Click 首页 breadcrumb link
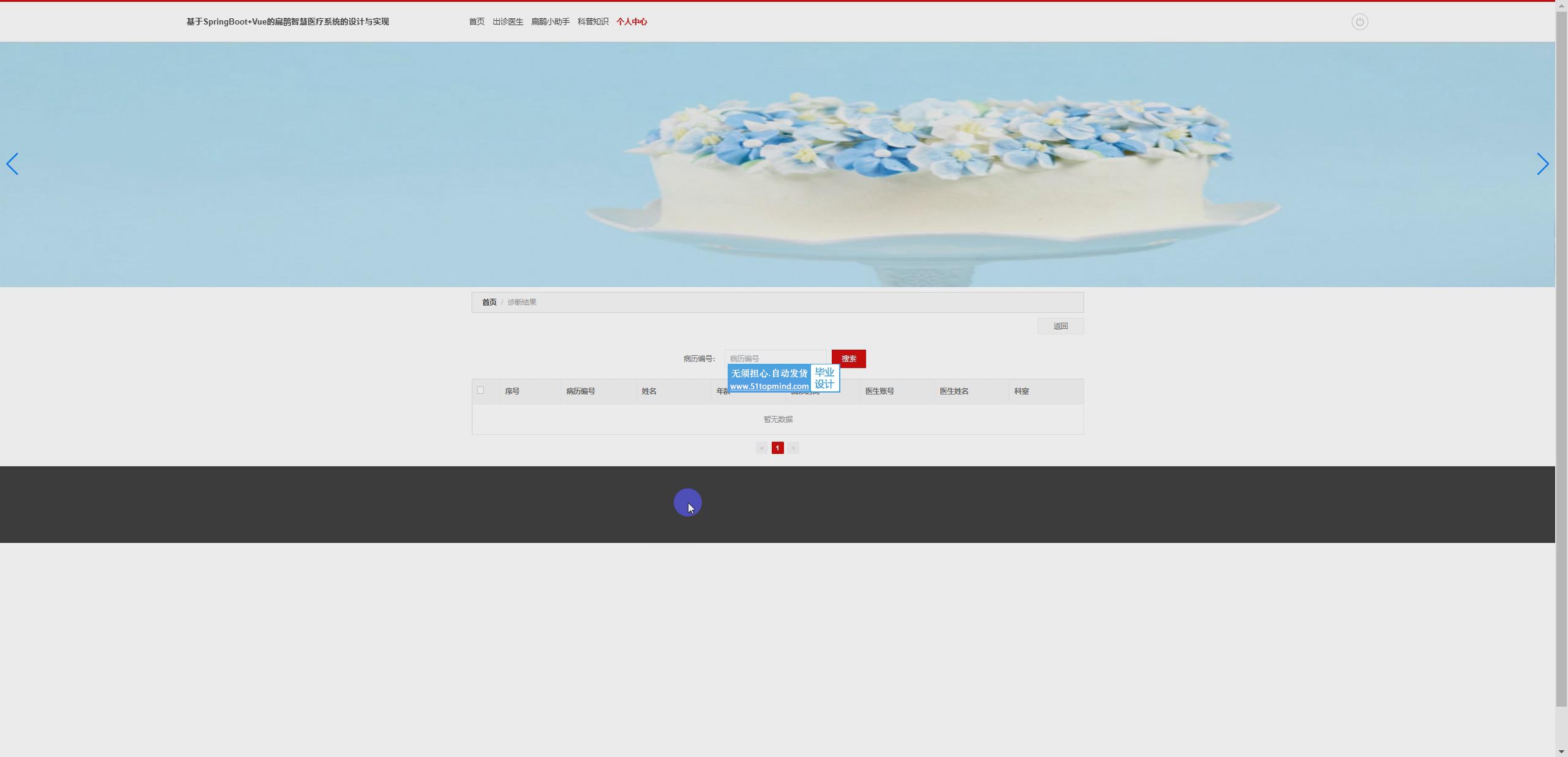Image resolution: width=1568 pixels, height=757 pixels. (489, 302)
